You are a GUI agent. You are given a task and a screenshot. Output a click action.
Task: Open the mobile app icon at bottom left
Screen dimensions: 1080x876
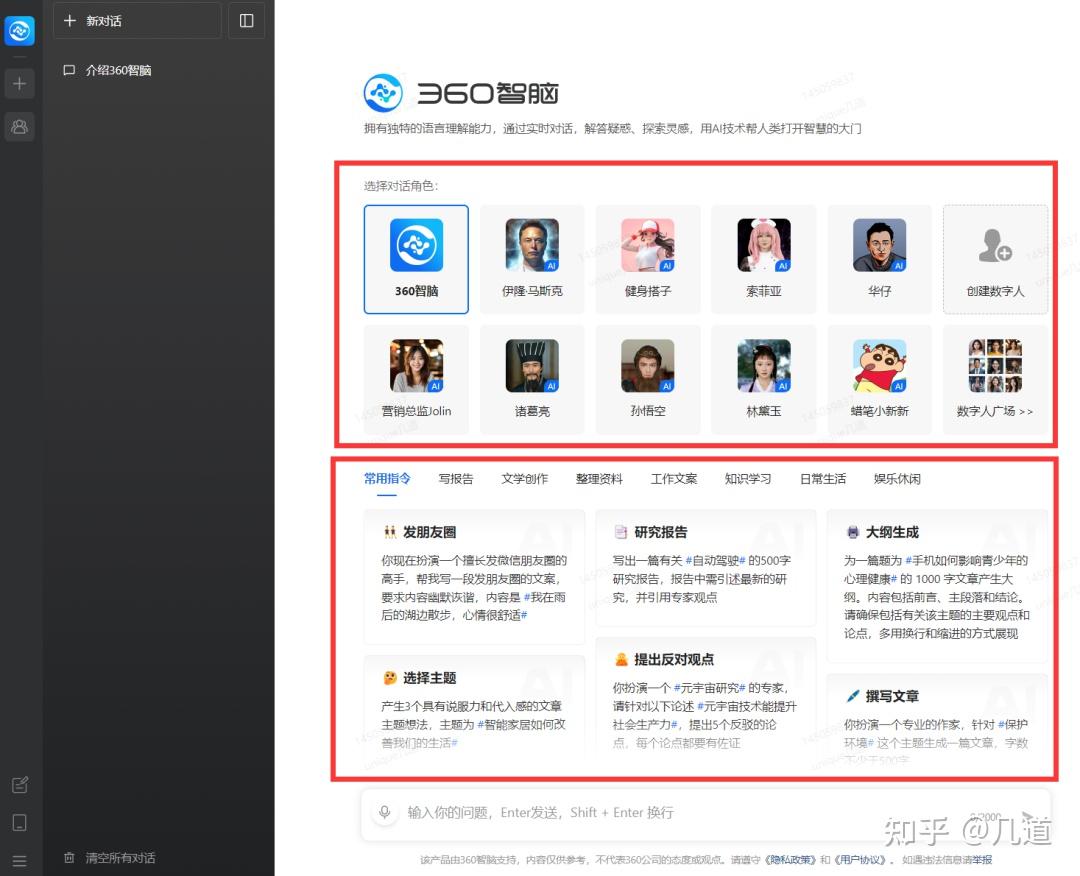tap(19, 820)
